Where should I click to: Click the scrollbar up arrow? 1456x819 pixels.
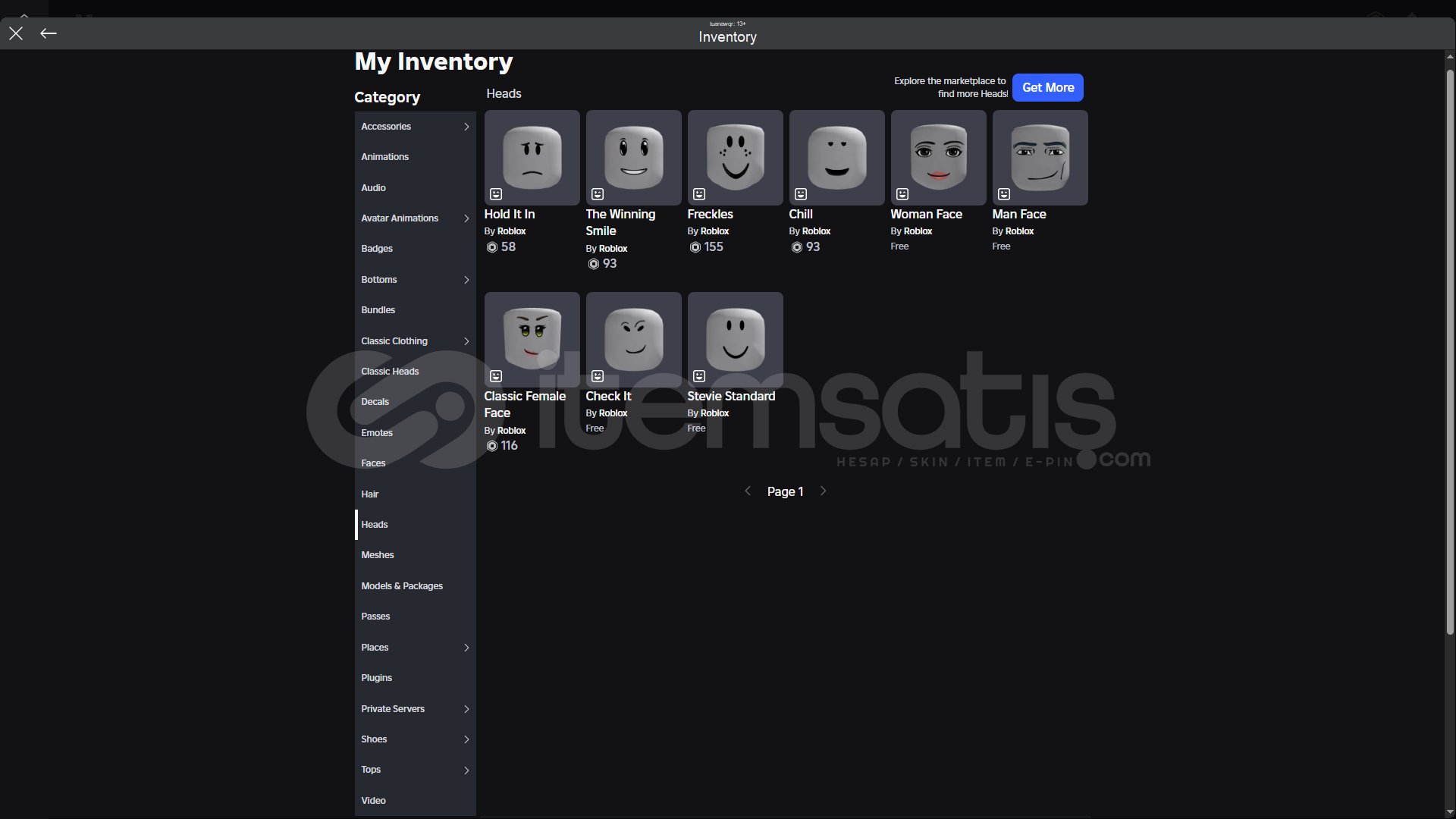click(1450, 56)
